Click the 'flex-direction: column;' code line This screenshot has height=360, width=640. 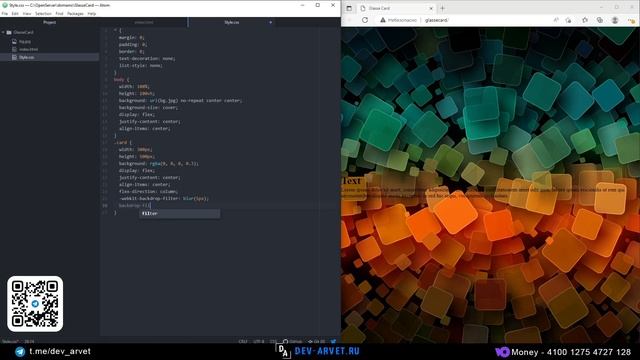pyautogui.click(x=148, y=191)
